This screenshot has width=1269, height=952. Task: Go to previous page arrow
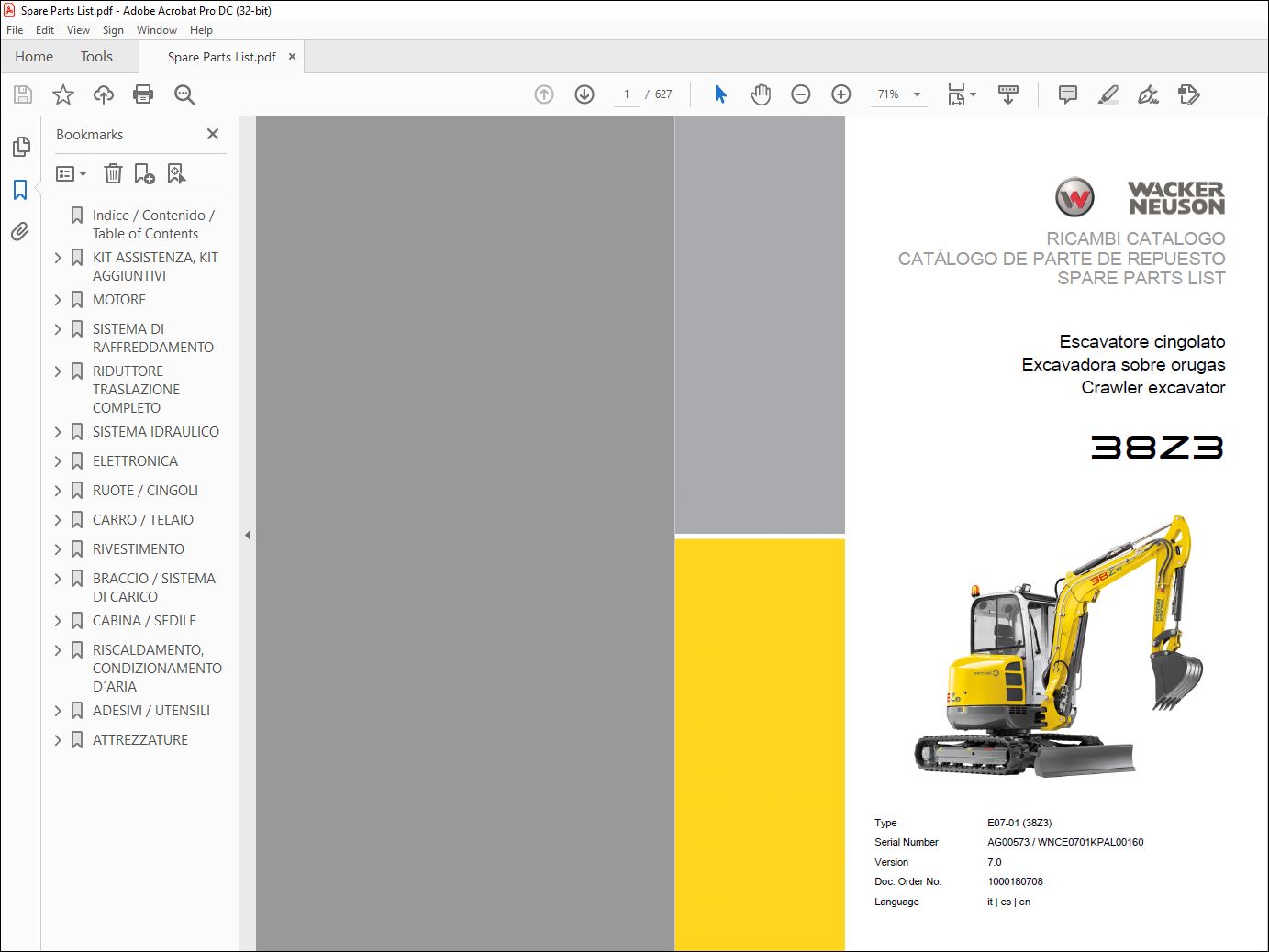[544, 94]
